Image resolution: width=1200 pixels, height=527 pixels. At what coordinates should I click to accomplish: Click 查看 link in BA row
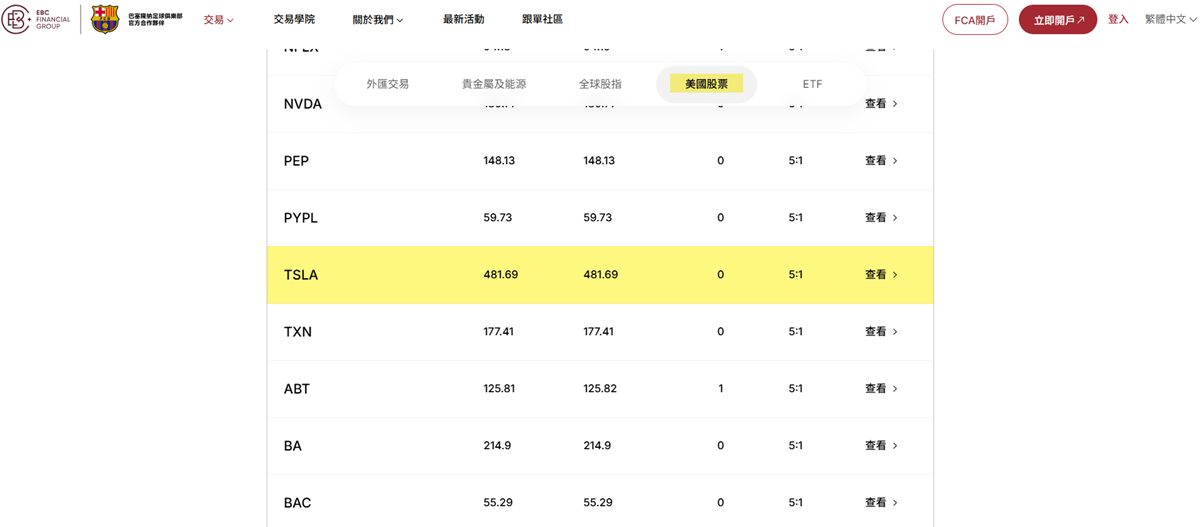(881, 446)
